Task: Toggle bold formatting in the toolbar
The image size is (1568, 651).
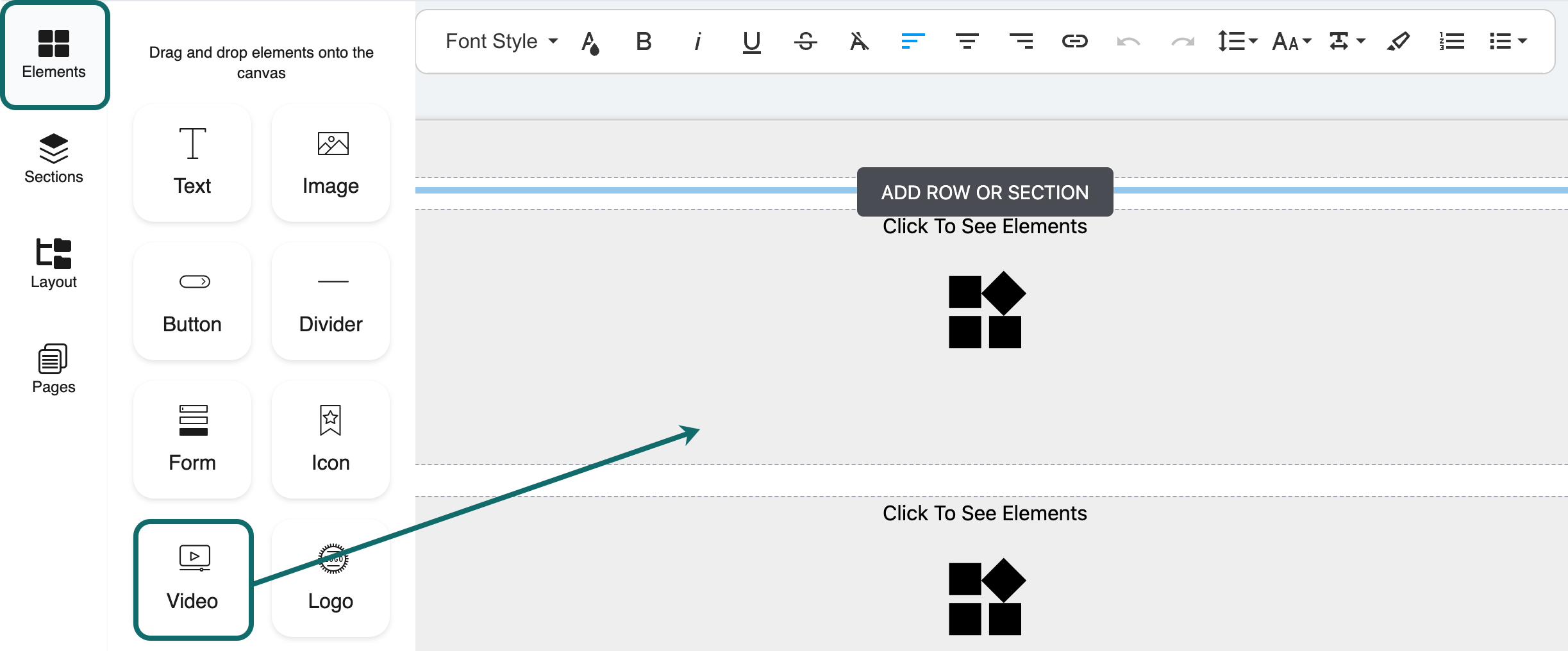Action: click(x=644, y=42)
